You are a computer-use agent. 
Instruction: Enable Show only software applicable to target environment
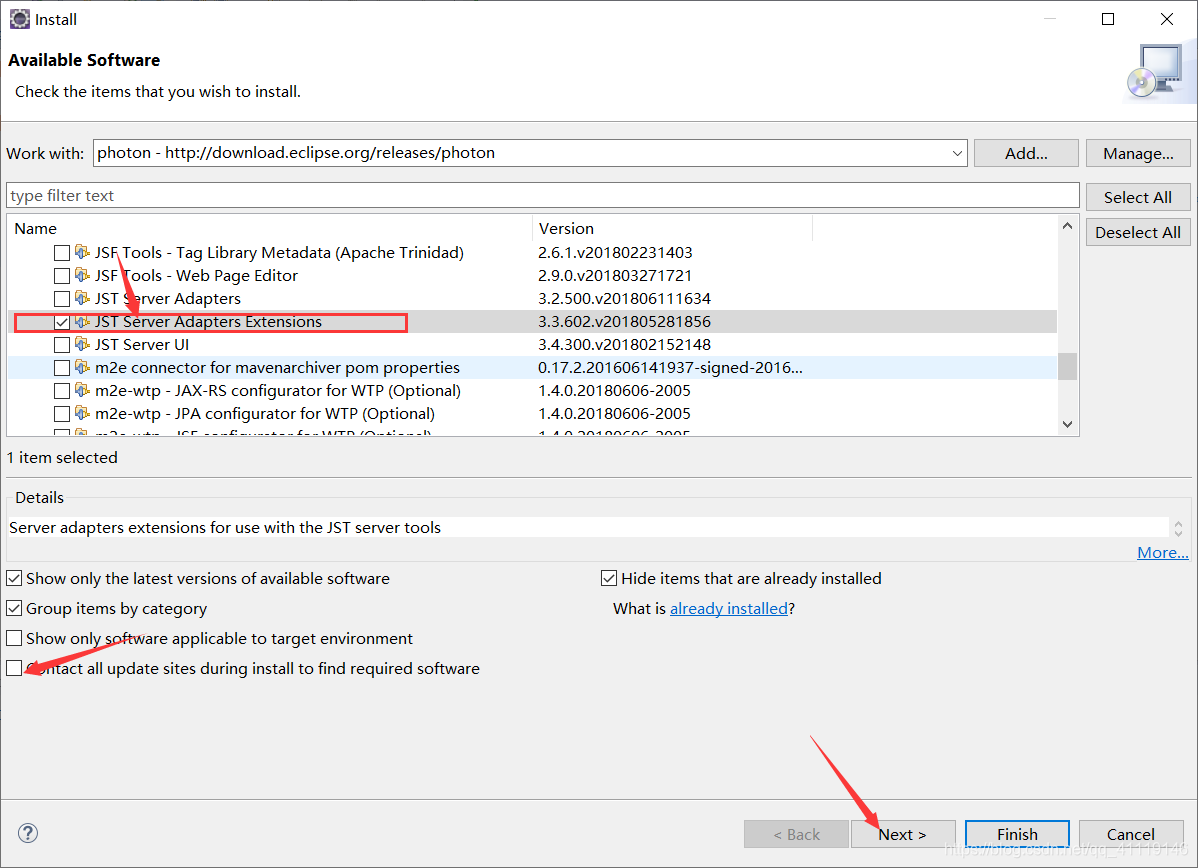point(14,638)
